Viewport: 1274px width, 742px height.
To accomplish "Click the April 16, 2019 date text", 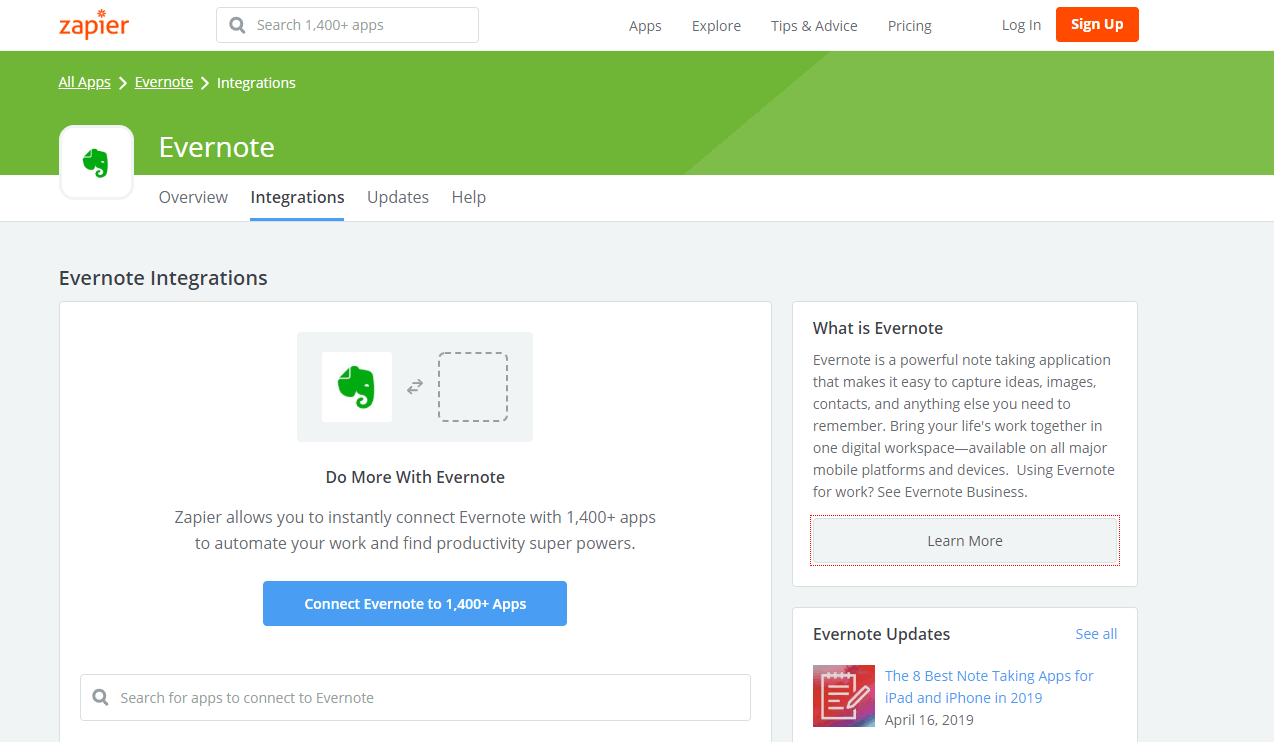I will (x=929, y=720).
